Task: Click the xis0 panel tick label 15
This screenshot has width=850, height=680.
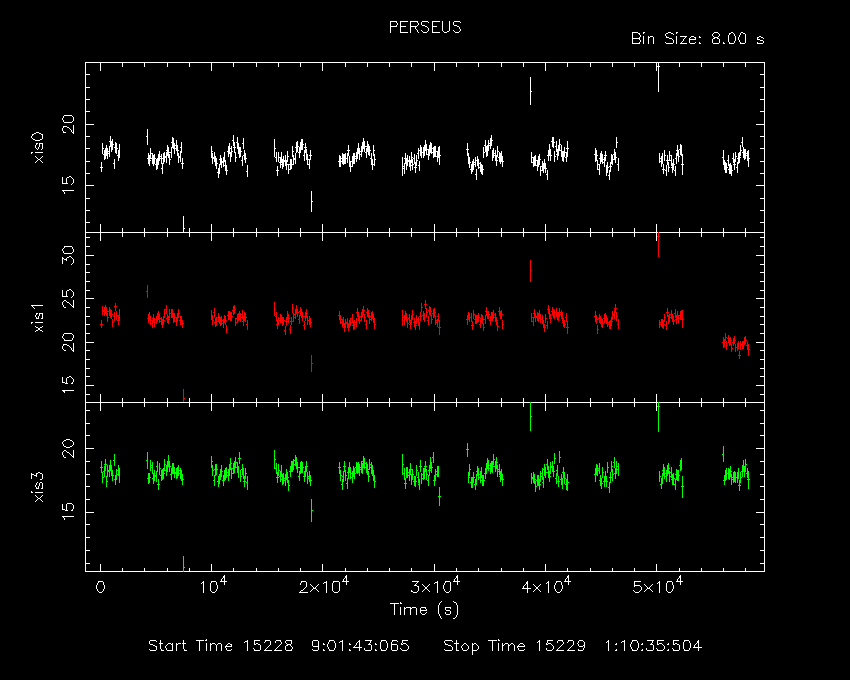Action: [69, 185]
